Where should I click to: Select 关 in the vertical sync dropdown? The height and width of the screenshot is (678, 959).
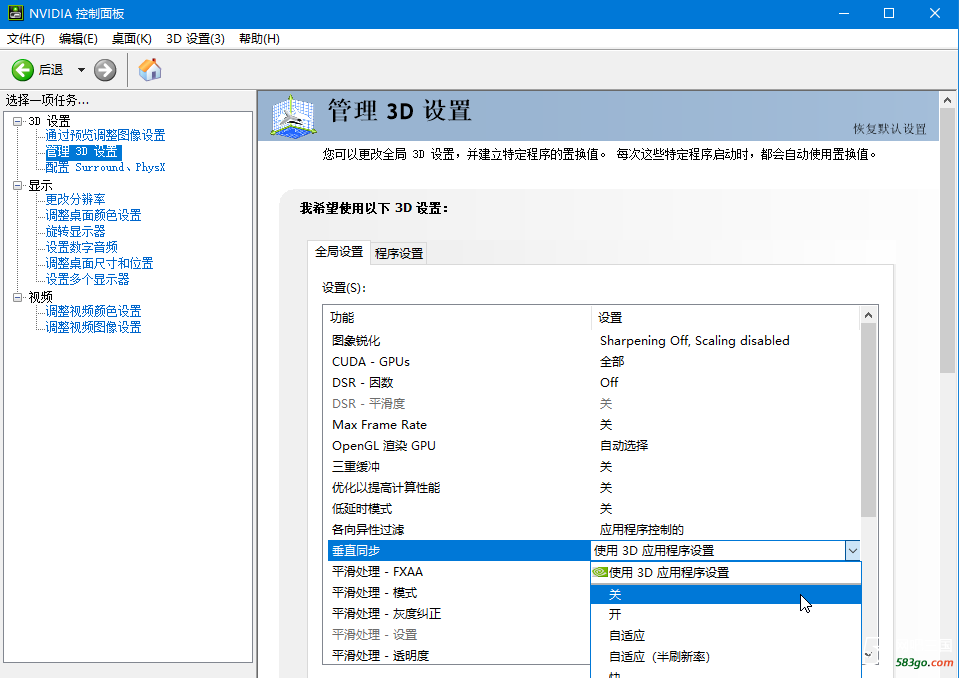point(615,594)
